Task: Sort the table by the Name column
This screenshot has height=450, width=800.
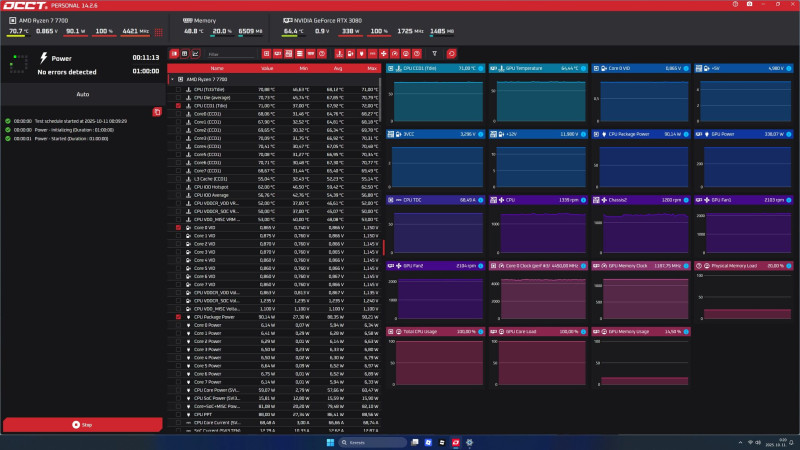Action: tap(217, 68)
